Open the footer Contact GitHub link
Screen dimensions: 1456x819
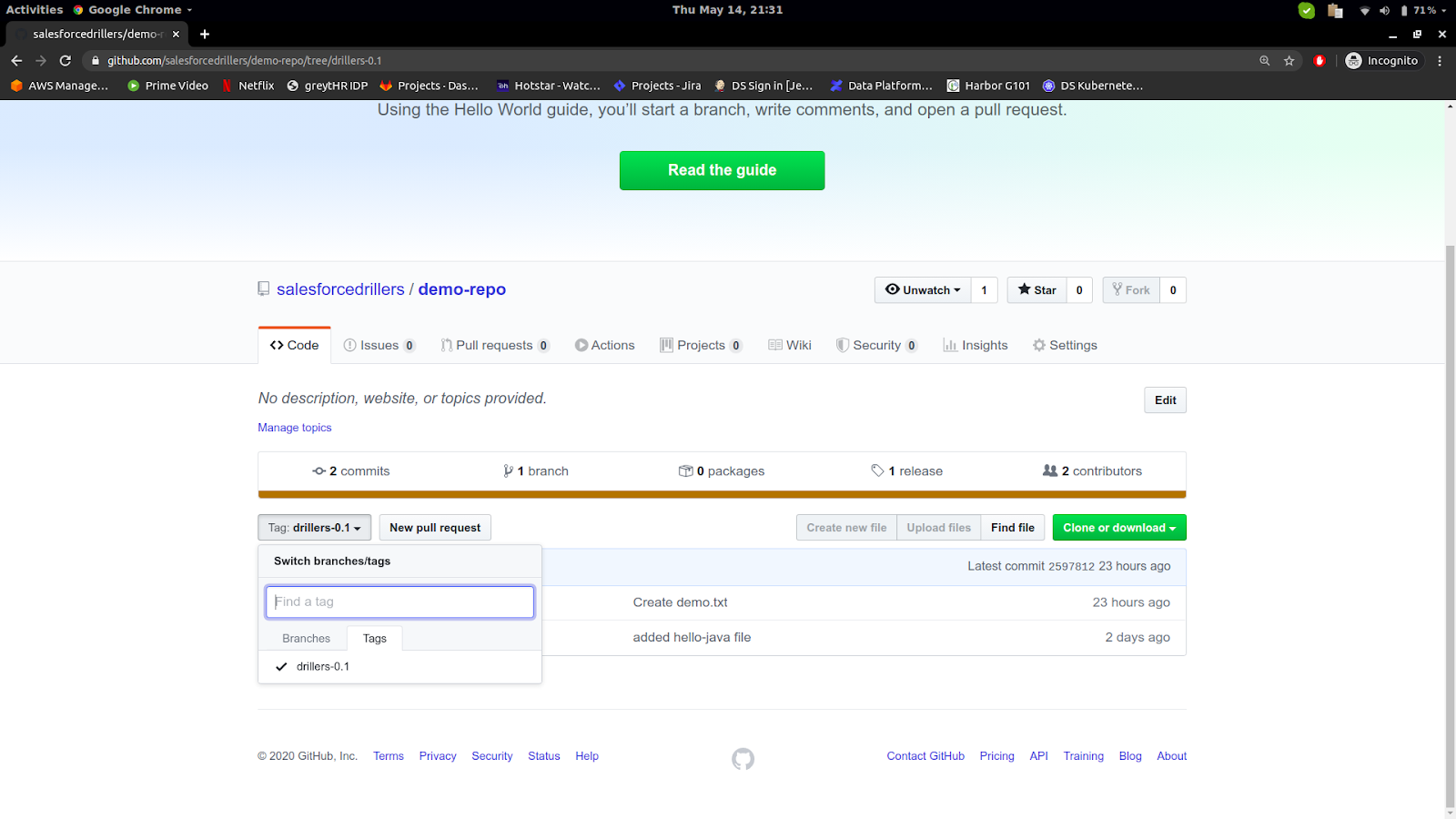pos(925,756)
